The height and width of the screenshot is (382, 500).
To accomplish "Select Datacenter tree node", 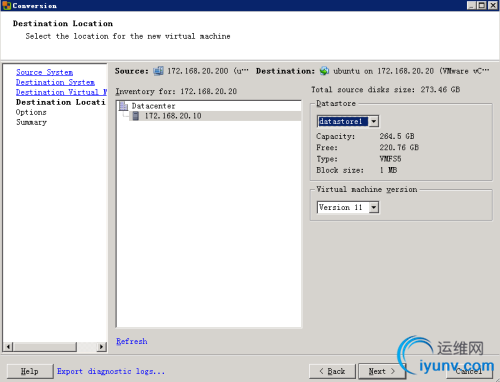I will click(153, 106).
